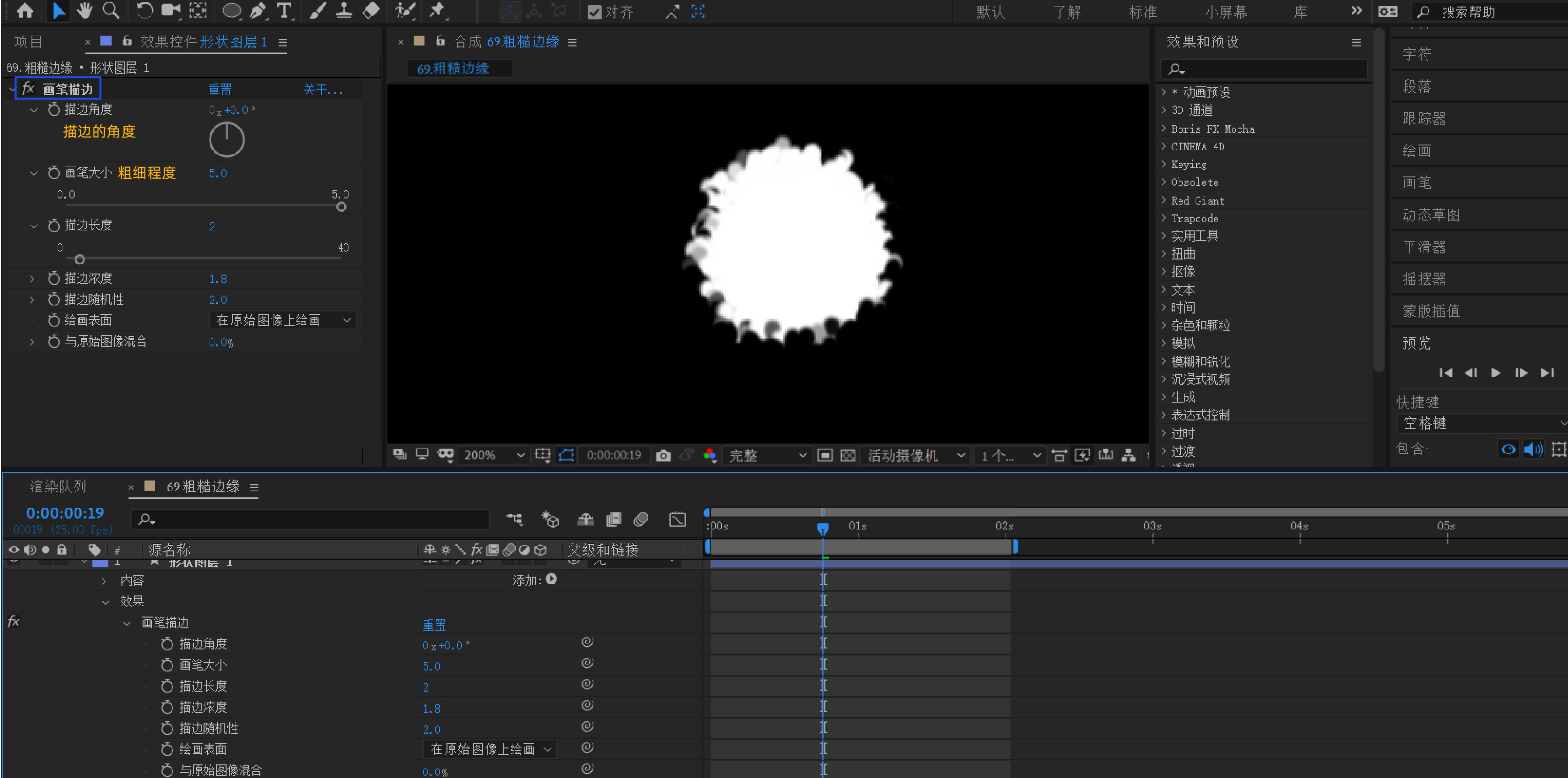The height and width of the screenshot is (778, 1568).
Task: Select the Eraser tool
Action: pyautogui.click(x=371, y=10)
